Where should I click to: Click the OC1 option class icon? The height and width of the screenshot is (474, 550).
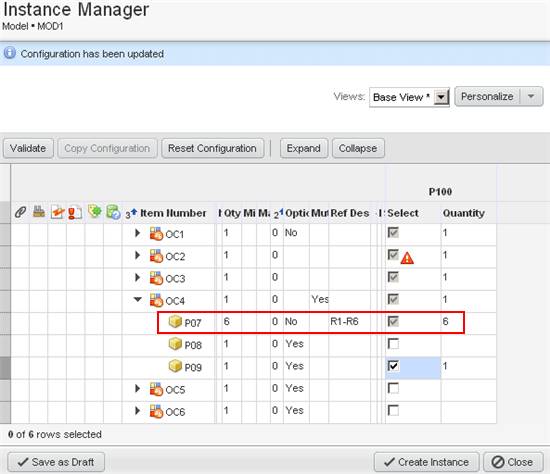(156, 234)
